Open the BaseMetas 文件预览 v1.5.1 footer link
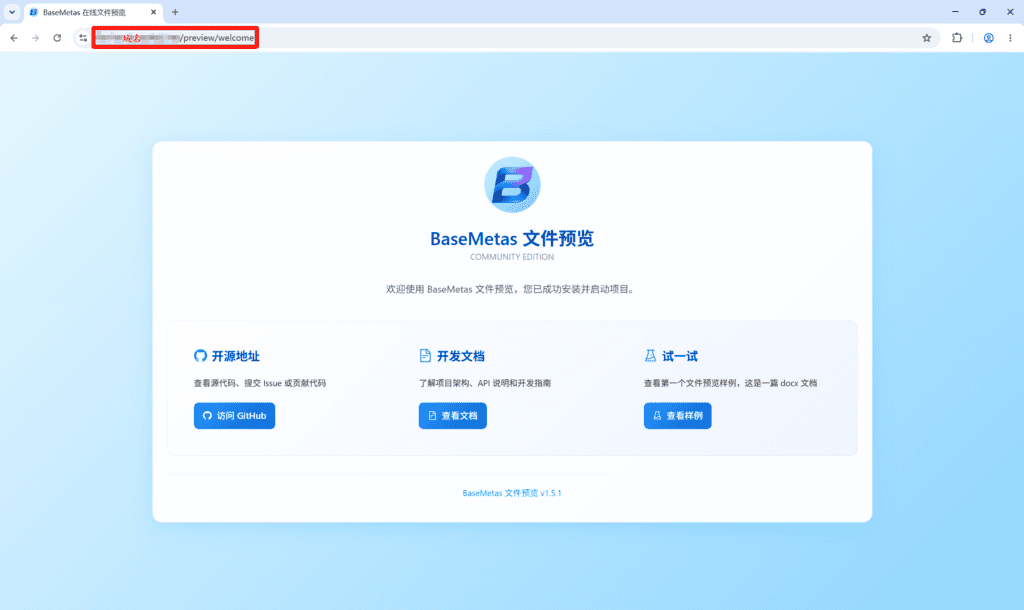The height and width of the screenshot is (610, 1024). tap(512, 493)
